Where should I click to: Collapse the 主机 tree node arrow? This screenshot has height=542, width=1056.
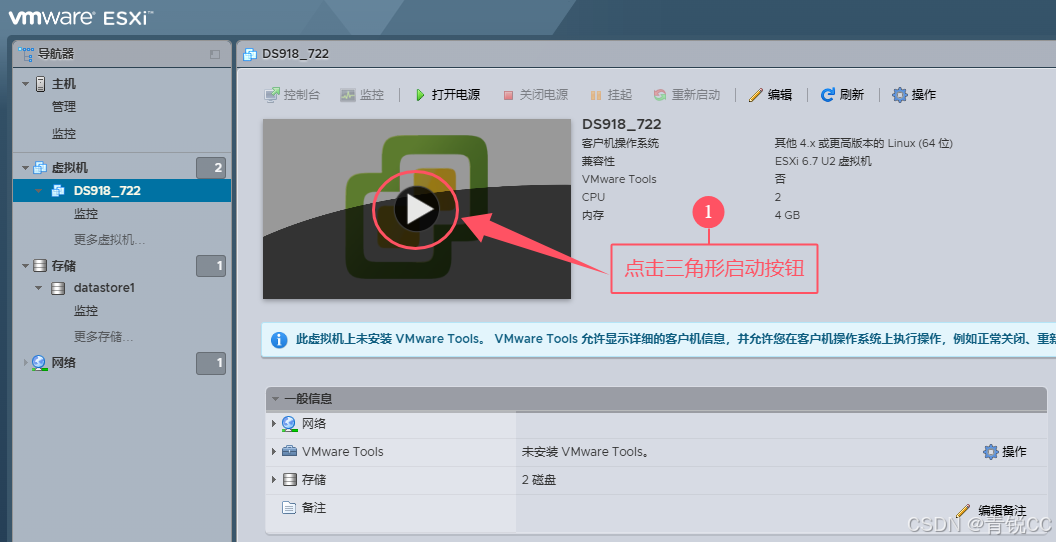pos(26,84)
